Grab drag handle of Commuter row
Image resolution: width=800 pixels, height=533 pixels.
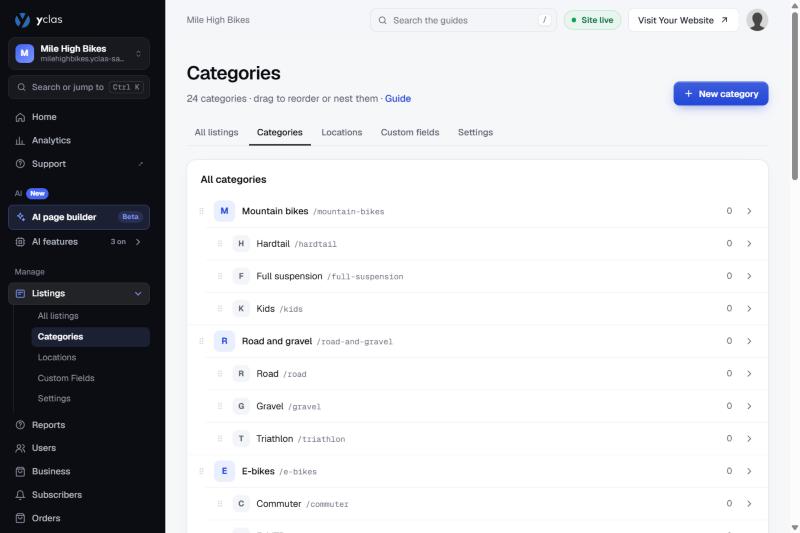(220, 504)
